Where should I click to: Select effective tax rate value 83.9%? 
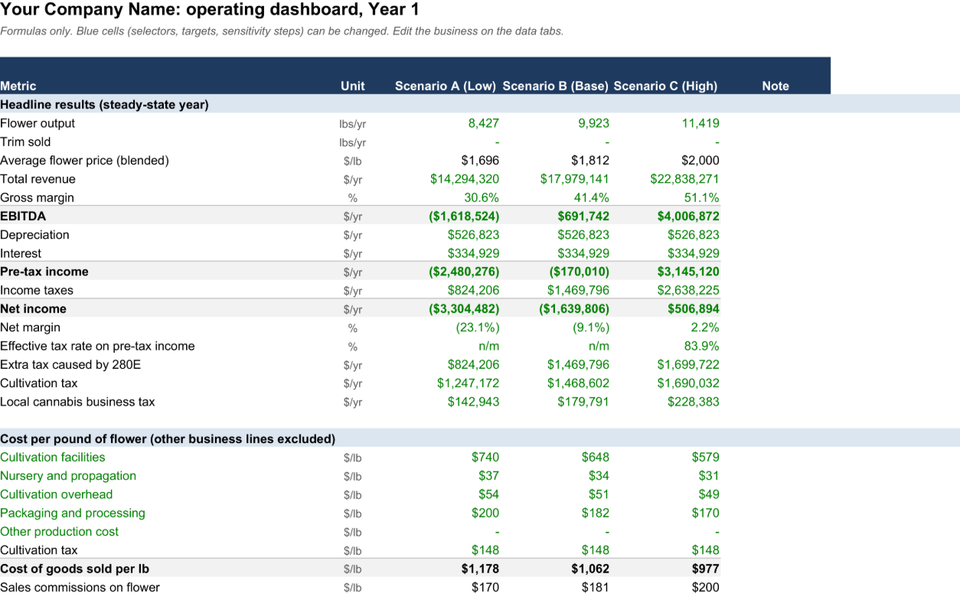pyautogui.click(x=702, y=346)
